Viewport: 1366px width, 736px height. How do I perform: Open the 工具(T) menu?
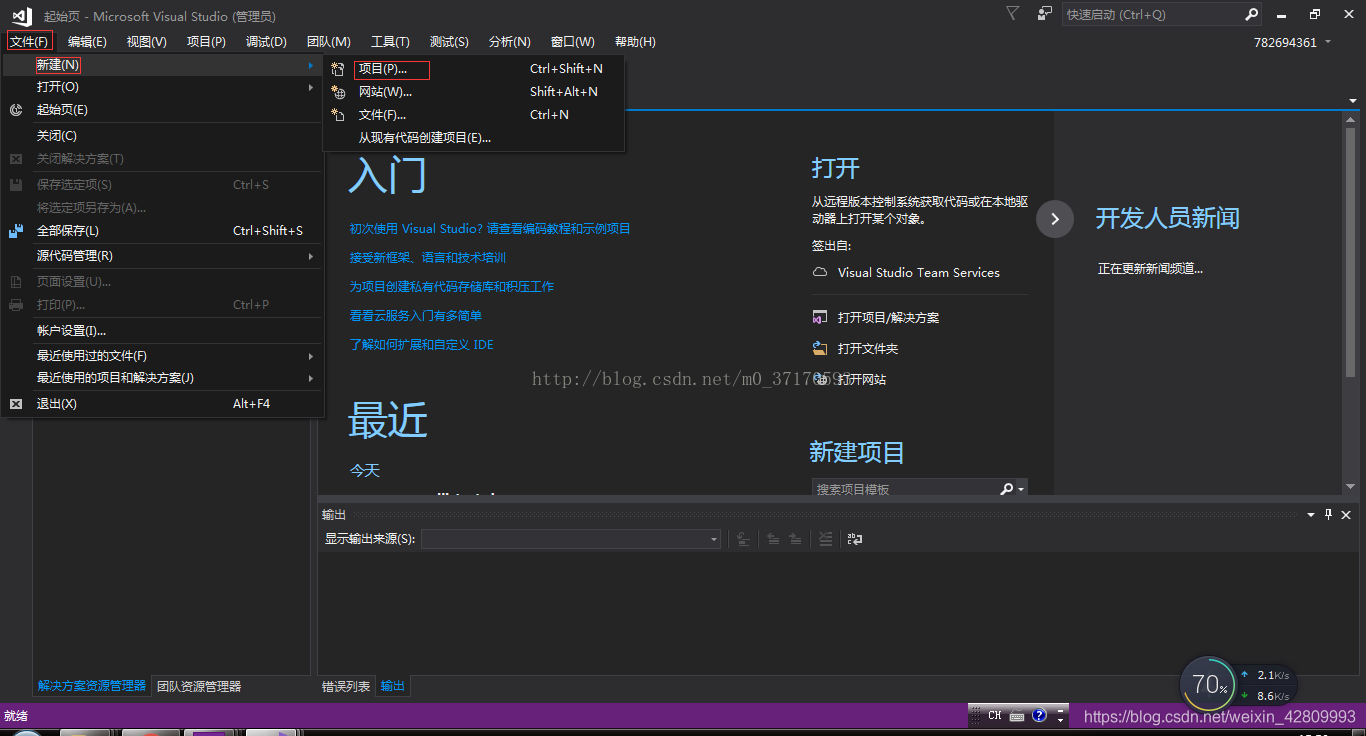point(390,41)
